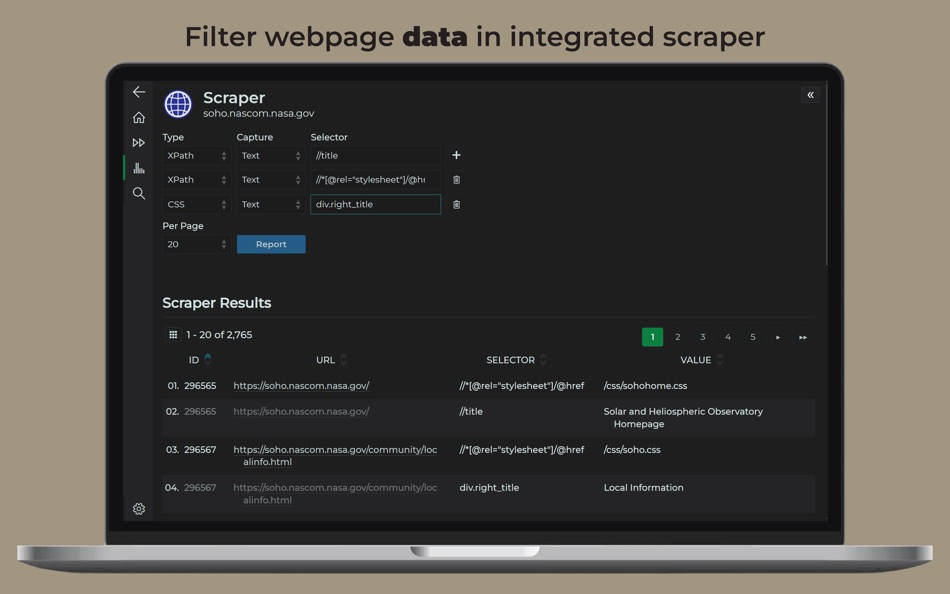The width and height of the screenshot is (950, 594).
Task: Click the fast-forward icon in the sidebar
Action: click(x=139, y=142)
